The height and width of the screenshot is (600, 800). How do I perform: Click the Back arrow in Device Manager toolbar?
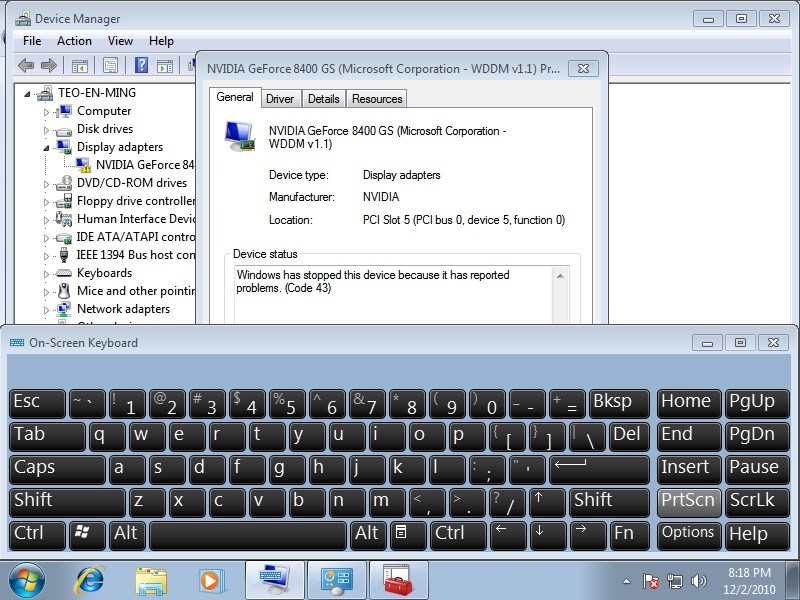coord(25,66)
